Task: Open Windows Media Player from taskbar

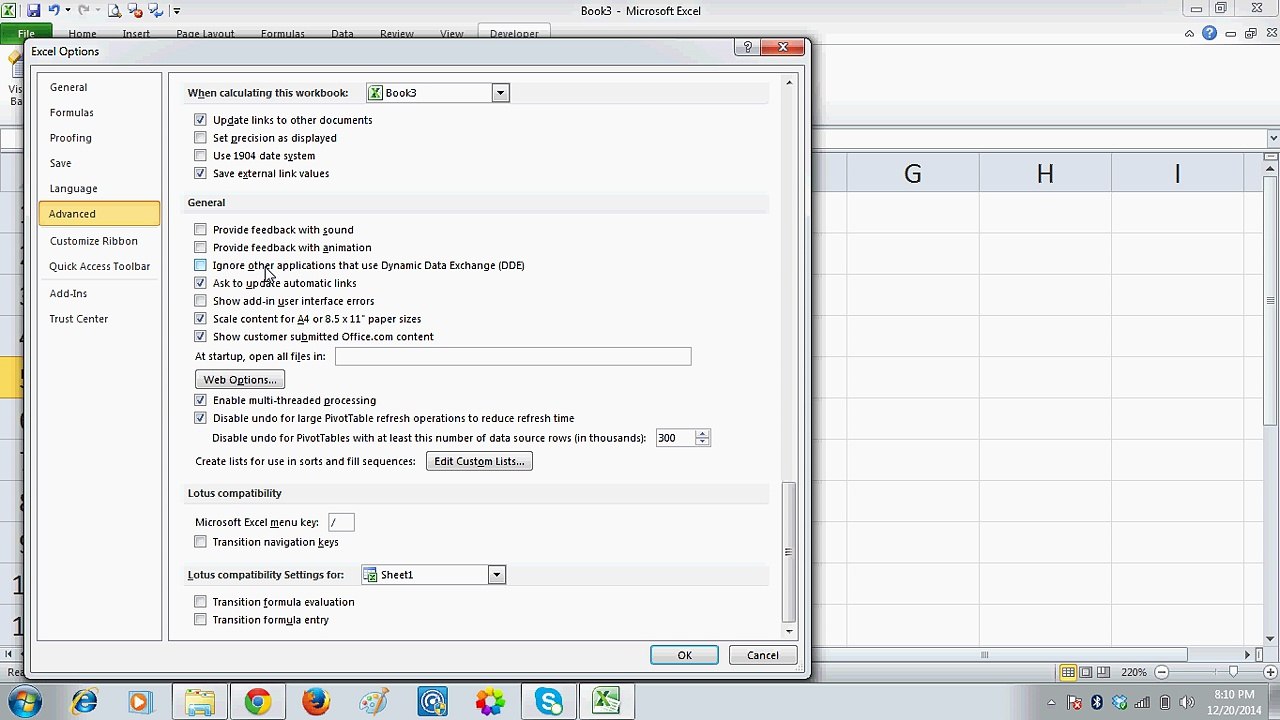Action: point(139,702)
